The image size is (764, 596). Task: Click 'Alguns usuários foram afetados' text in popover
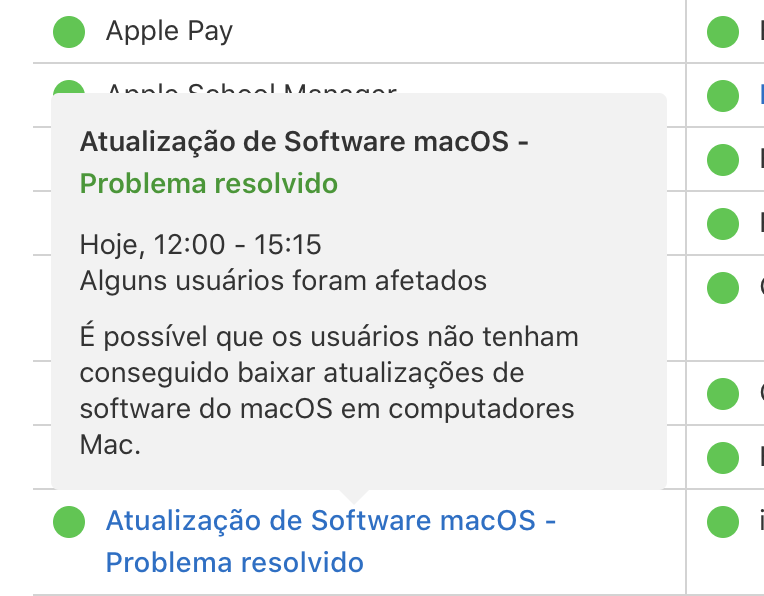pos(283,280)
